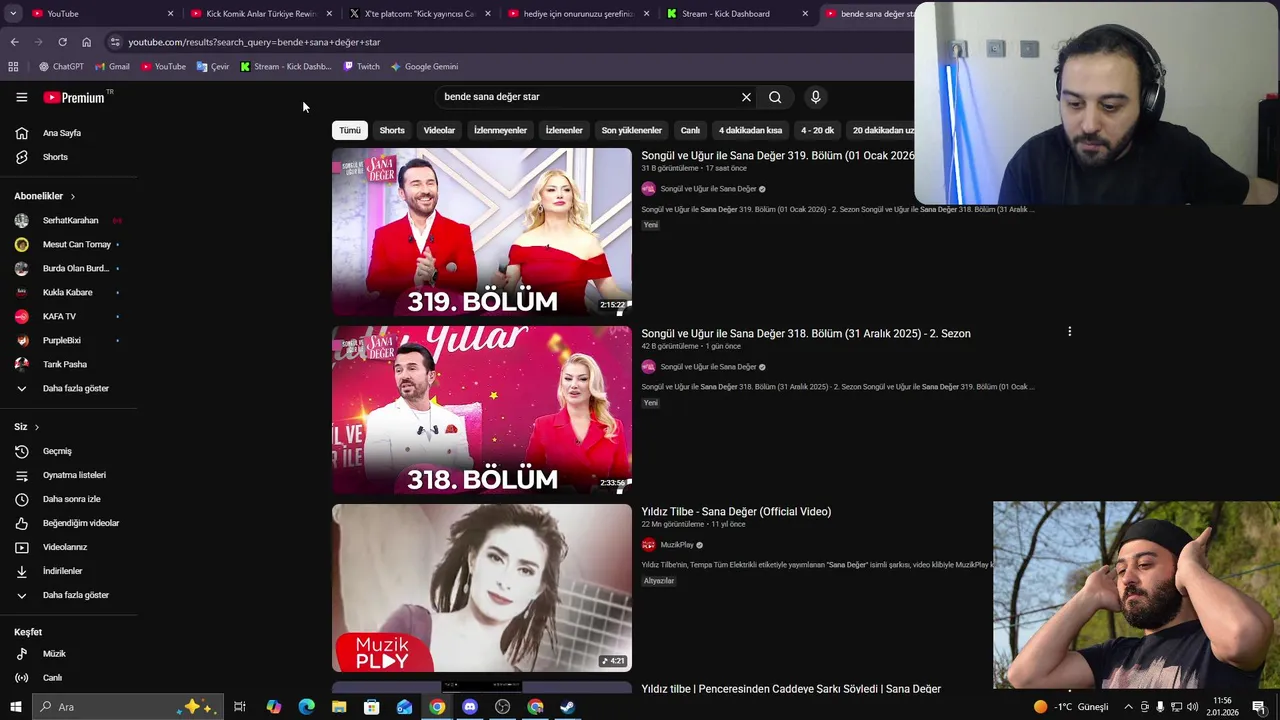Open the Abonelikler section chevron
The height and width of the screenshot is (720, 1280).
[73, 197]
